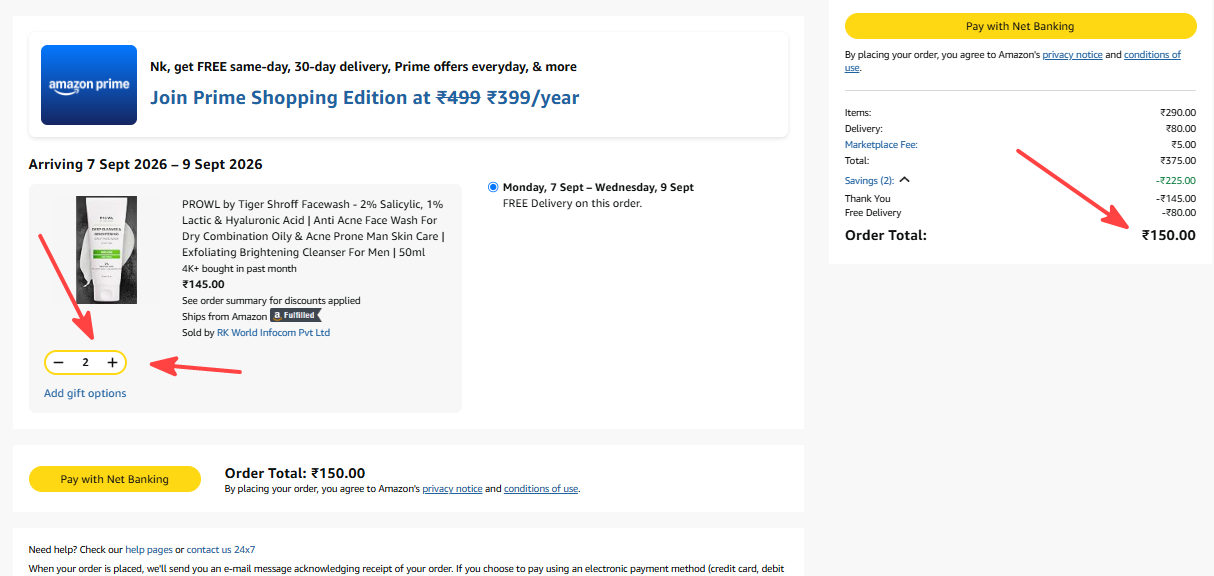Increase quantity with the plus icon
This screenshot has width=1214, height=576.
tap(112, 362)
